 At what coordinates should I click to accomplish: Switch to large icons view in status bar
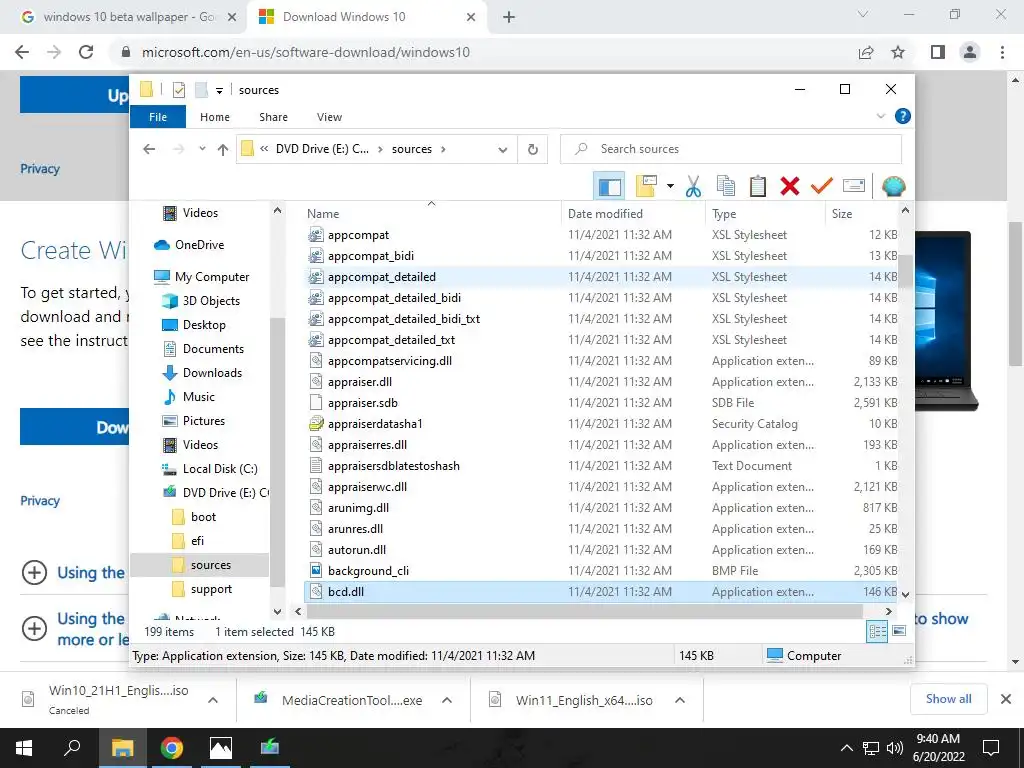pos(899,631)
